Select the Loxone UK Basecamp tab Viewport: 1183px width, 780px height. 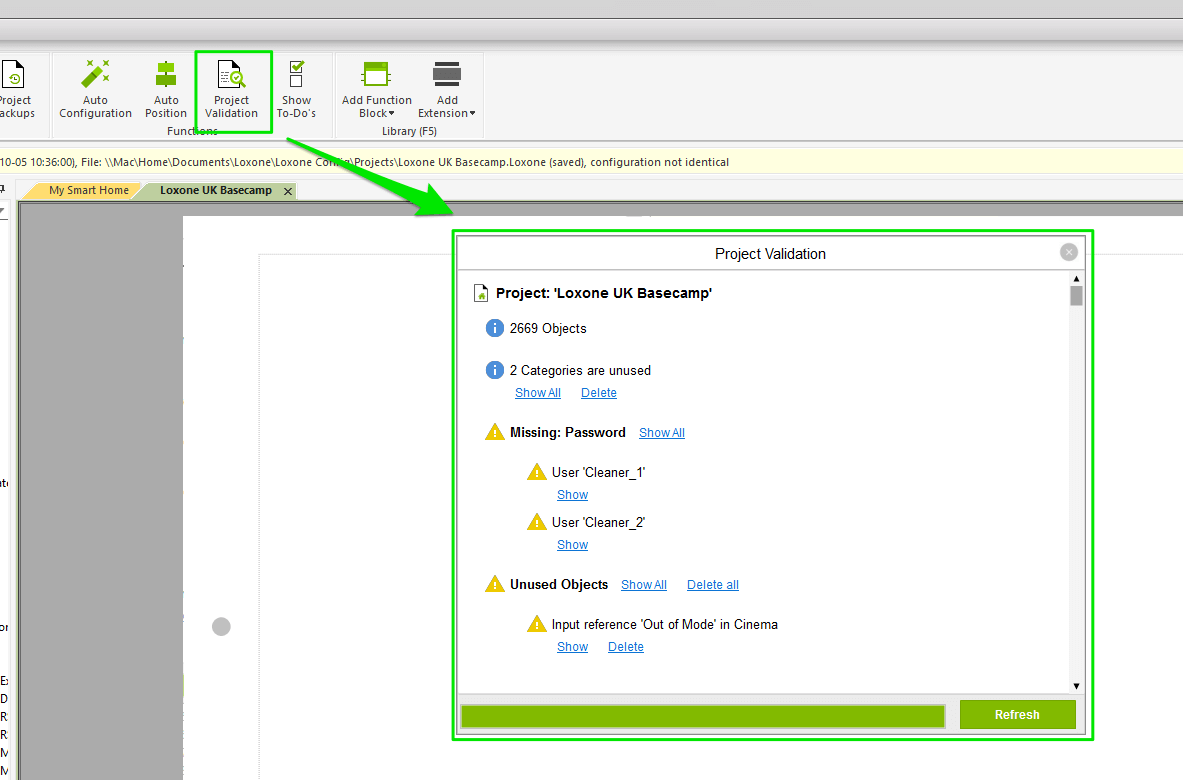[215, 191]
